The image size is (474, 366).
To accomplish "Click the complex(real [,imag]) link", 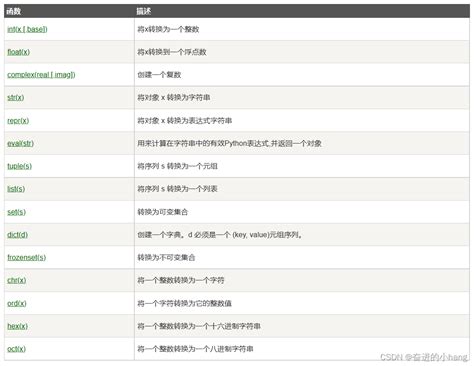I will (x=41, y=75).
